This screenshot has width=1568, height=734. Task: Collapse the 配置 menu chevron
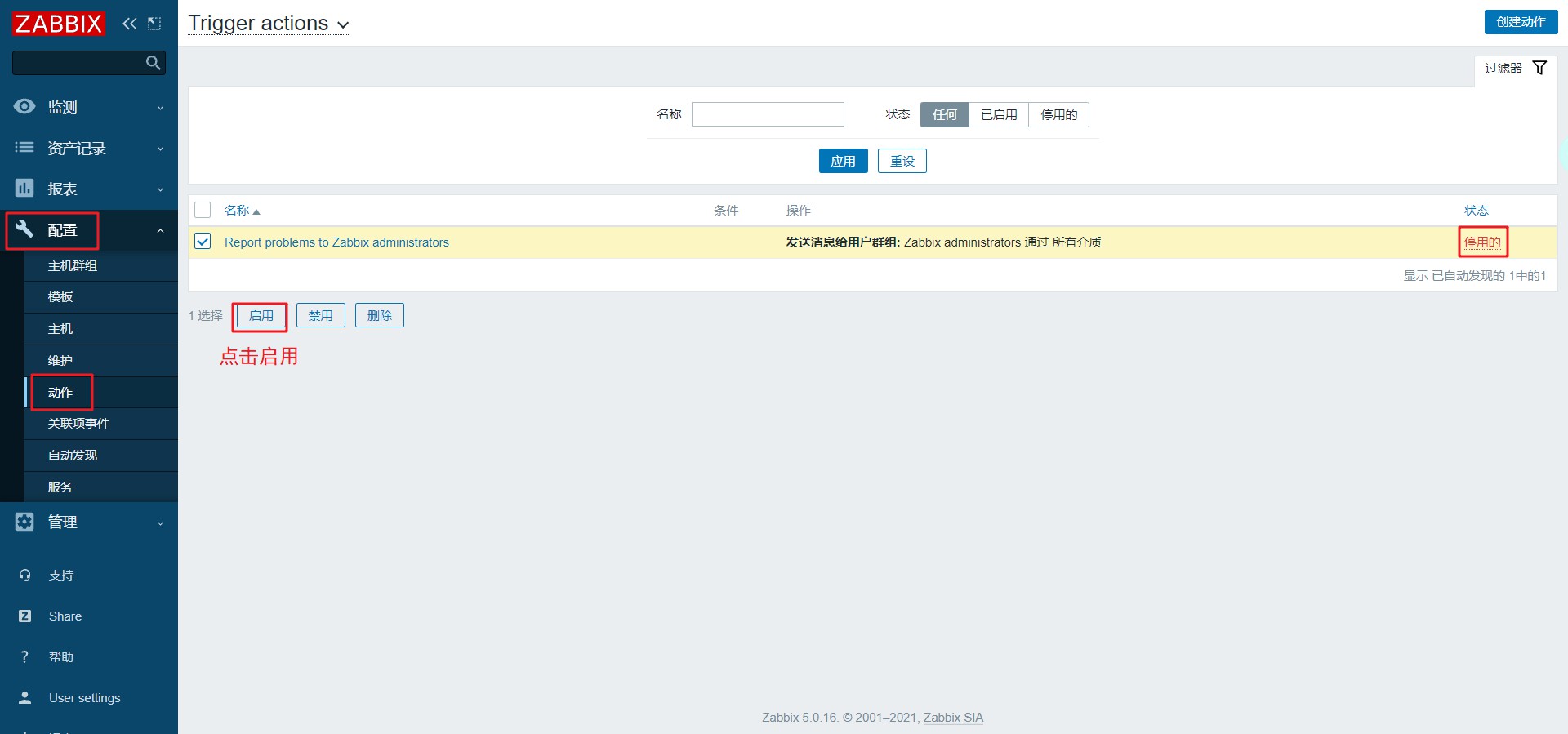(160, 231)
